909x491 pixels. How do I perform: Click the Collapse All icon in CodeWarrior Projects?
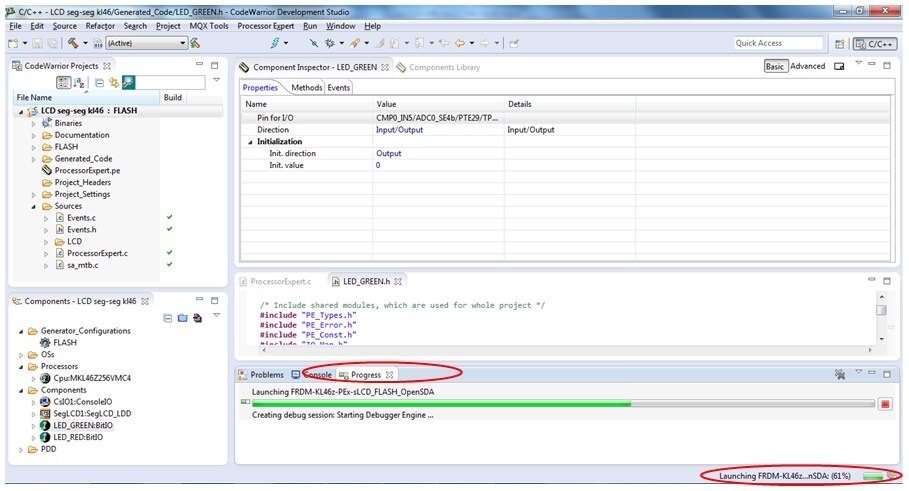click(99, 82)
